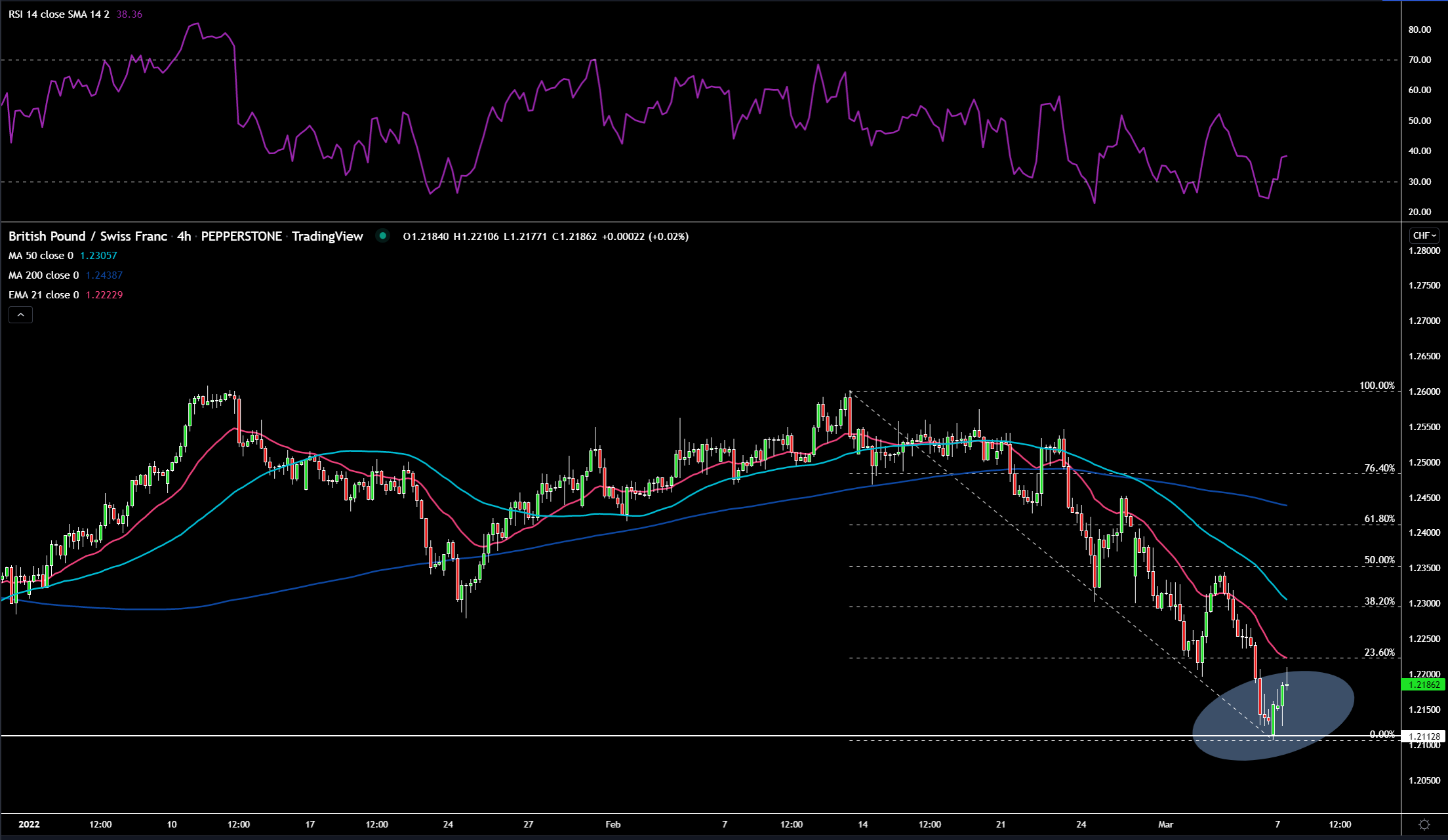Select the 38.20% Fibonacci level label
The image size is (1448, 840).
pyautogui.click(x=1380, y=601)
